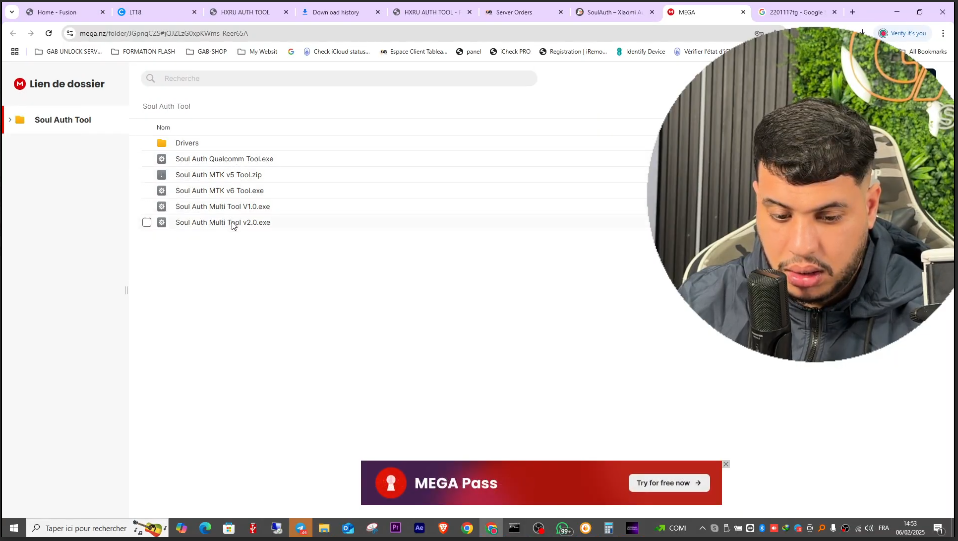This screenshot has height=541, width=958.
Task: Reload the current page
Action: coord(49,33)
